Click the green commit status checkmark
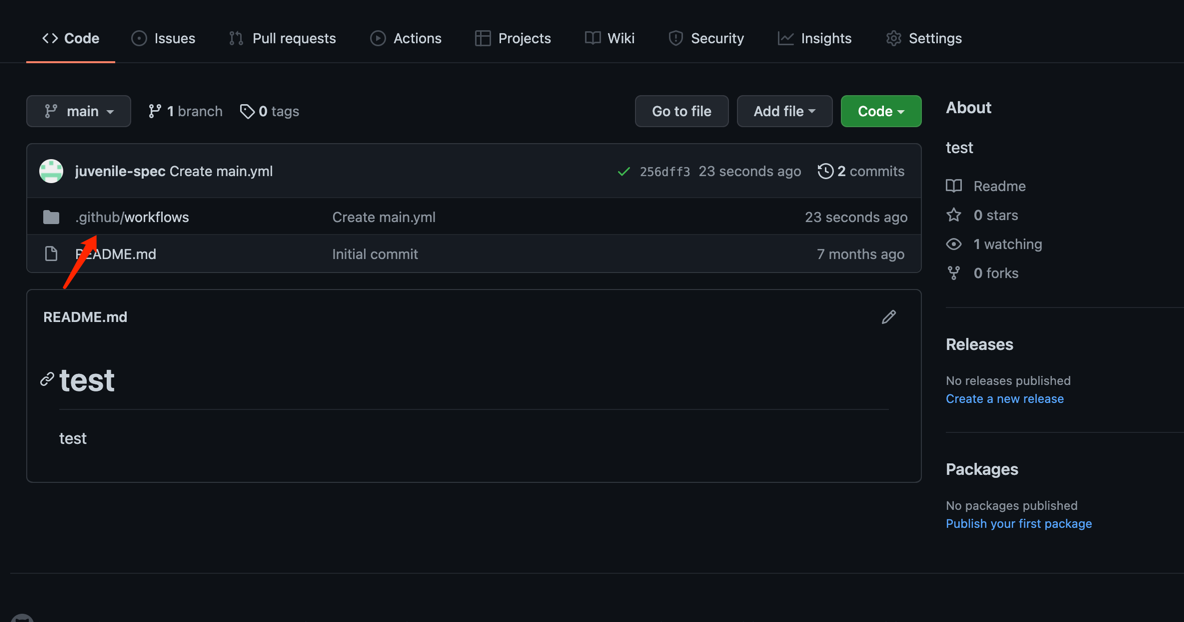 [x=624, y=171]
